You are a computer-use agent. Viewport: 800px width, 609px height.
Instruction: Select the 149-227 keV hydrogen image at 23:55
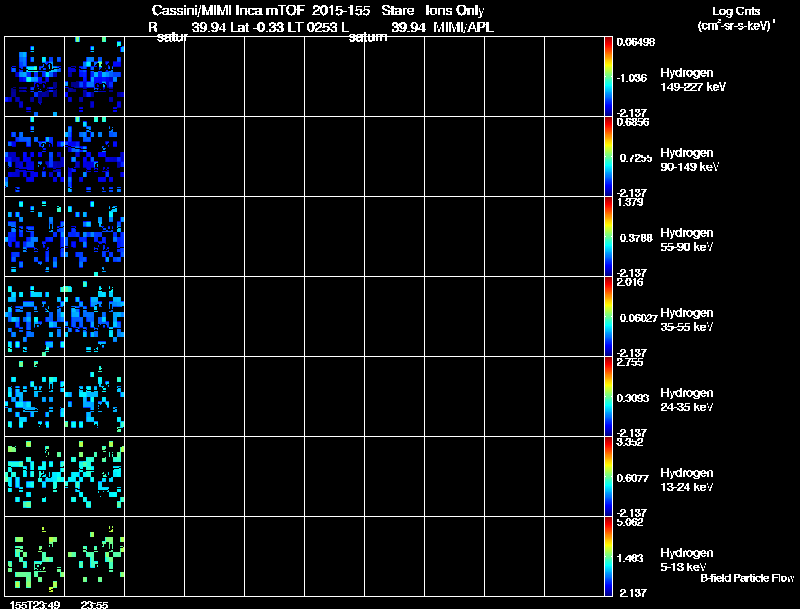click(94, 77)
